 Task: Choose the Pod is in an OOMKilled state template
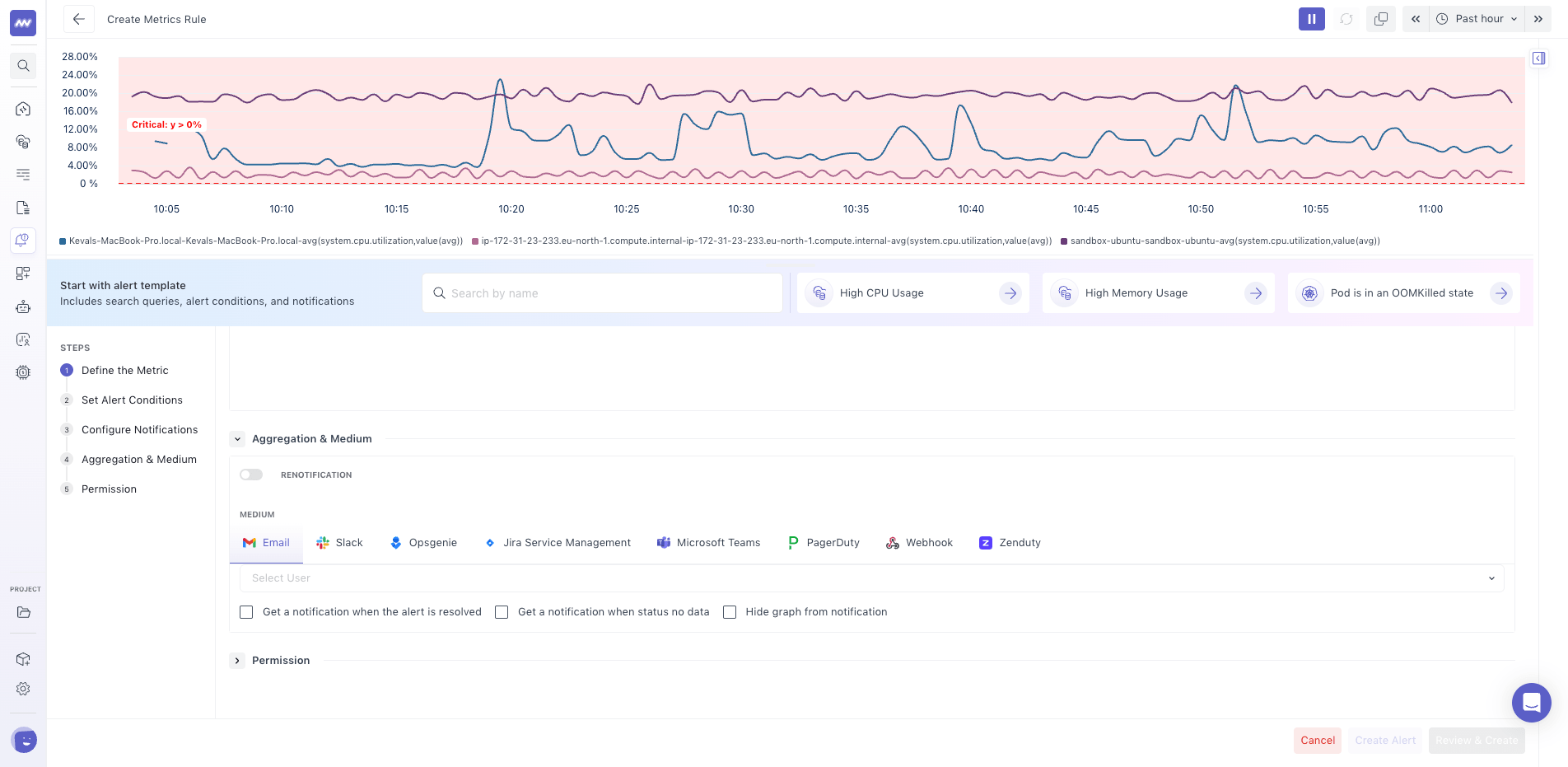(1404, 293)
